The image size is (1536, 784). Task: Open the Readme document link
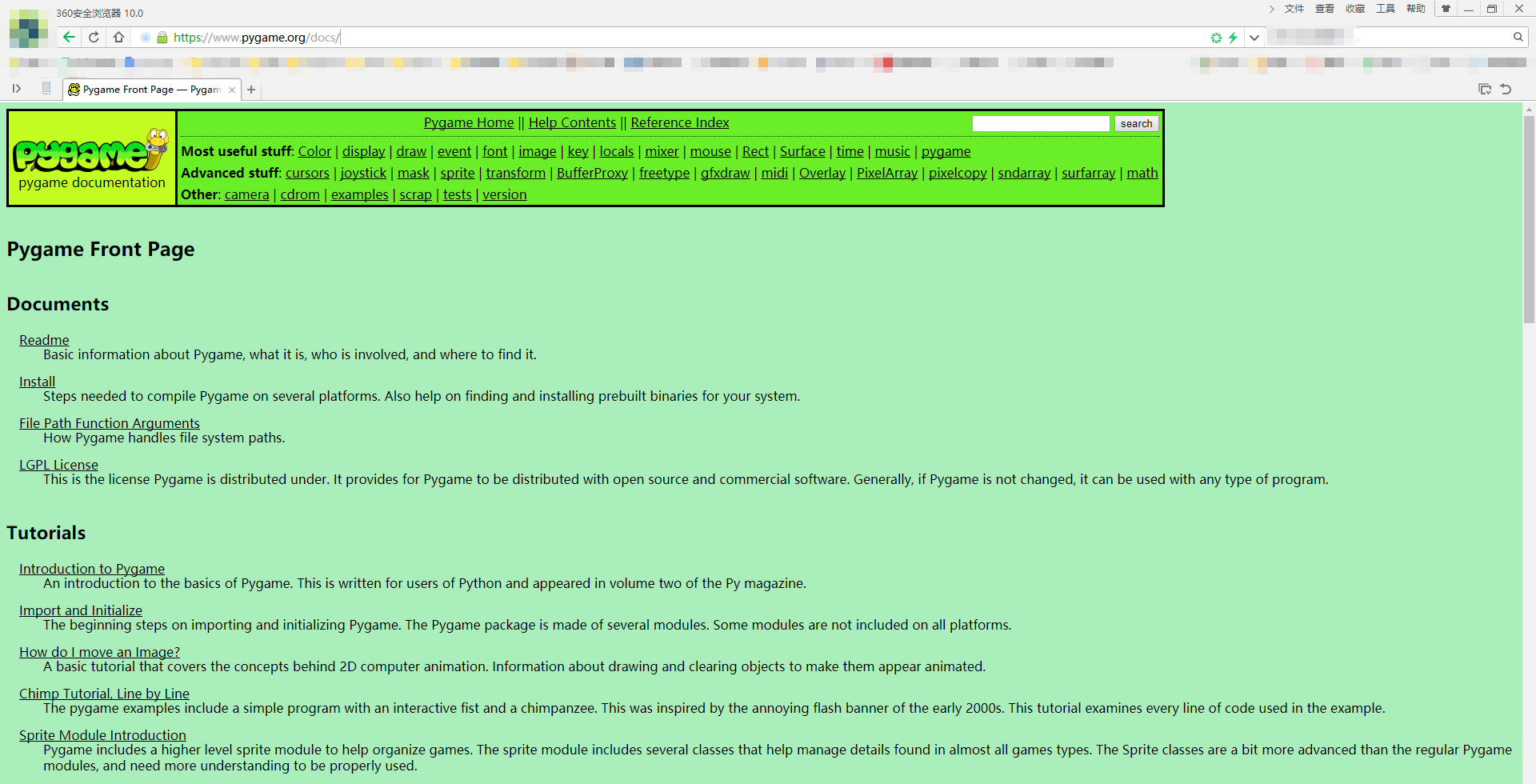tap(44, 340)
